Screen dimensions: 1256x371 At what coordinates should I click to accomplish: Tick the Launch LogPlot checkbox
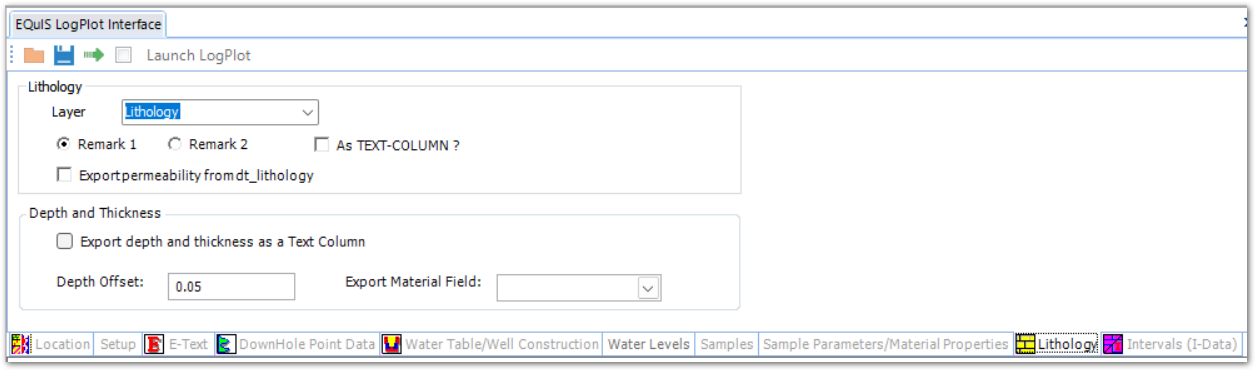tap(123, 56)
